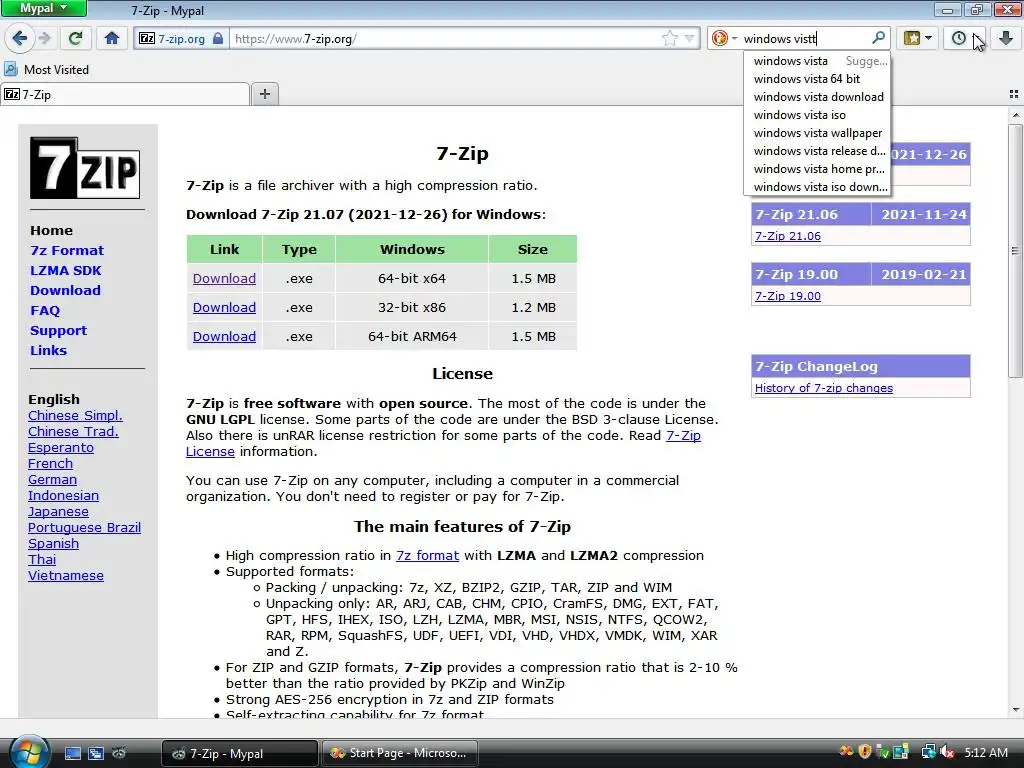Download the 64-bit x64 .exe
This screenshot has width=1024, height=768.
point(224,278)
